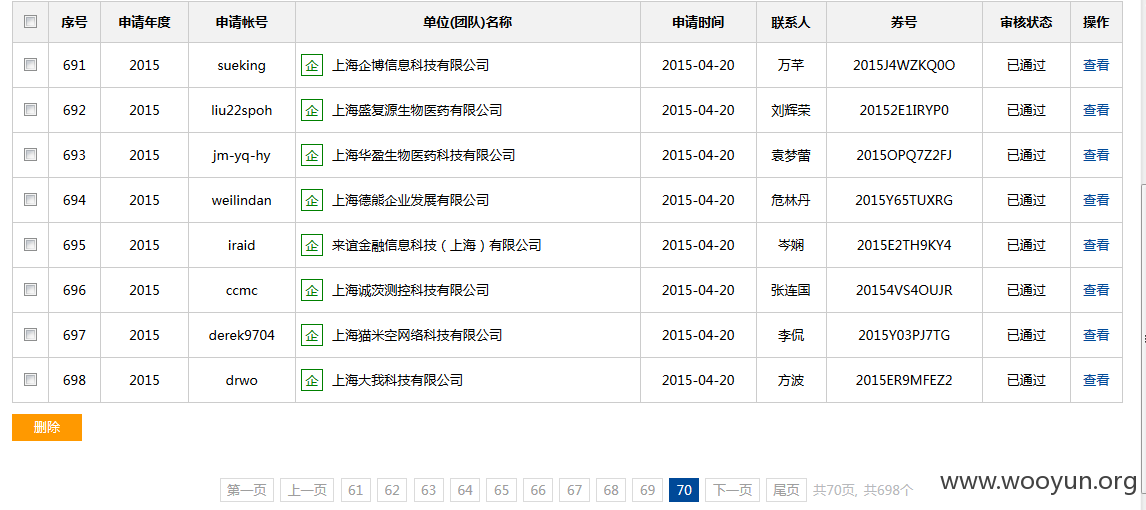Open 查看 link for derek9704 row
This screenshot has width=1146, height=510.
1096,335
